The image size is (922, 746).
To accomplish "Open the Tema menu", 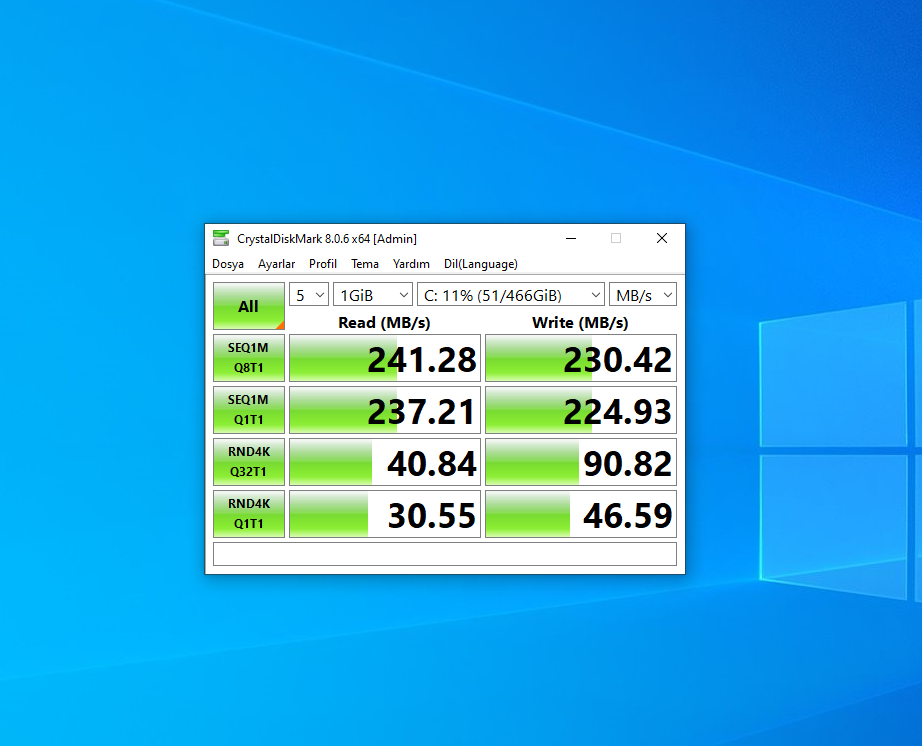I will tap(365, 264).
